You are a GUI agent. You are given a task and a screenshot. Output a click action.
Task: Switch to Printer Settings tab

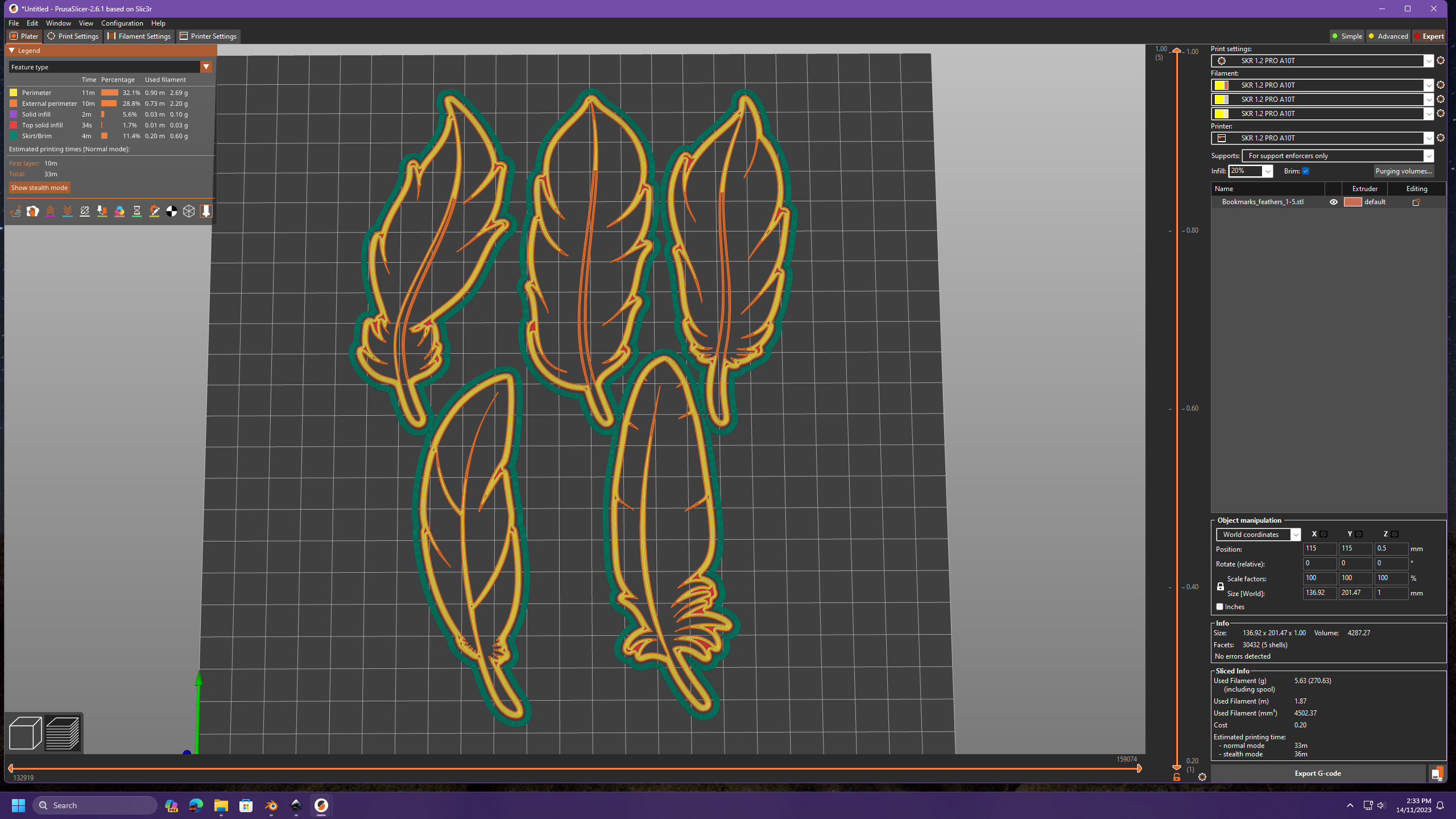(208, 36)
